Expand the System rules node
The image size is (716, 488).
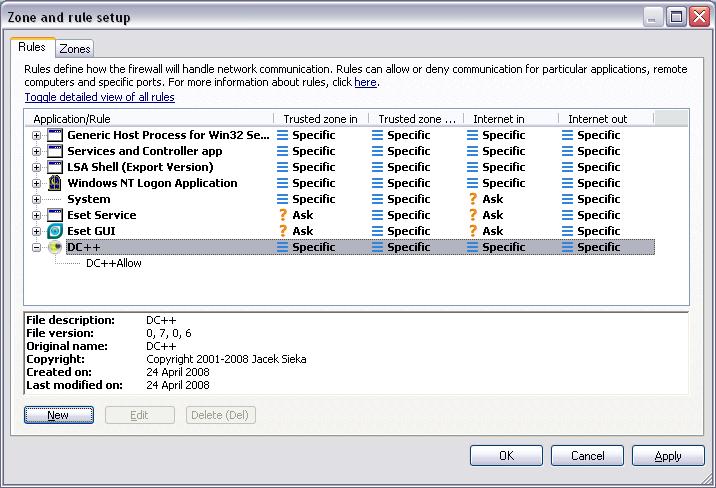[36, 199]
